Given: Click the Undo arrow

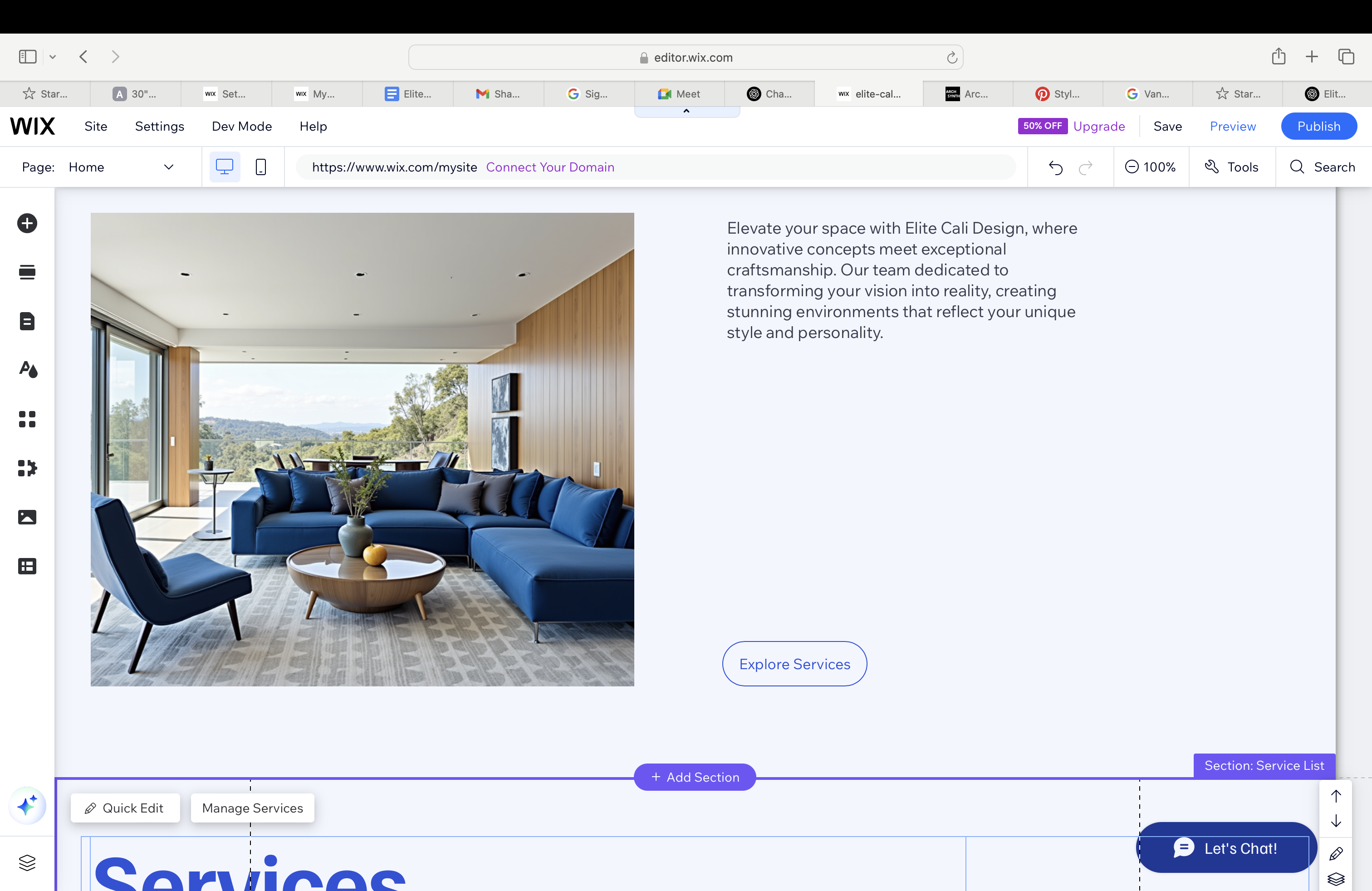Looking at the screenshot, I should [1055, 167].
